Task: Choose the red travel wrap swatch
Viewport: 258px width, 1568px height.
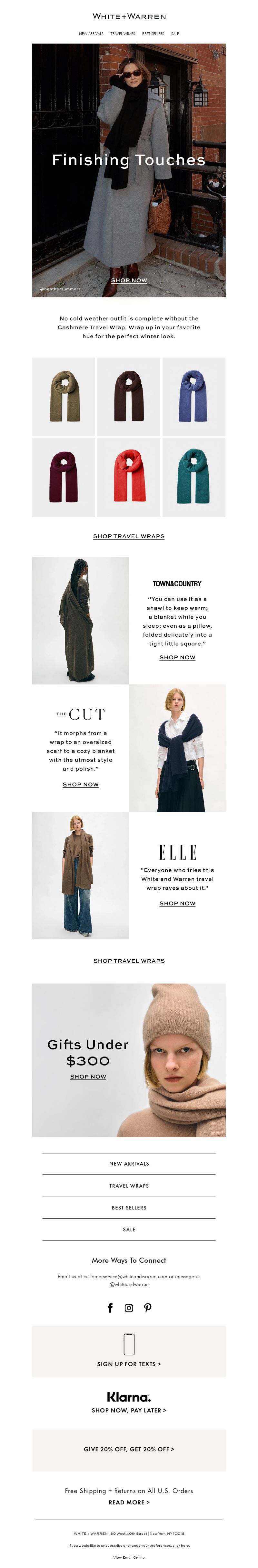Action: pos(129,477)
